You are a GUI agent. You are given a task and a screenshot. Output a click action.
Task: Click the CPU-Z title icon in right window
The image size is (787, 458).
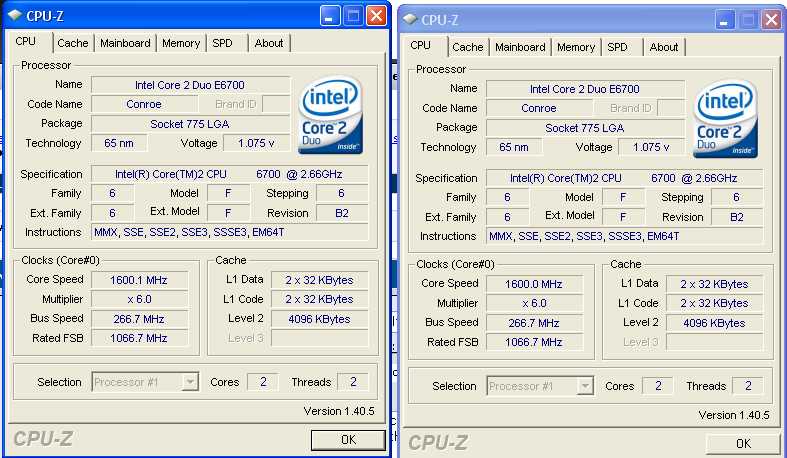410,20
